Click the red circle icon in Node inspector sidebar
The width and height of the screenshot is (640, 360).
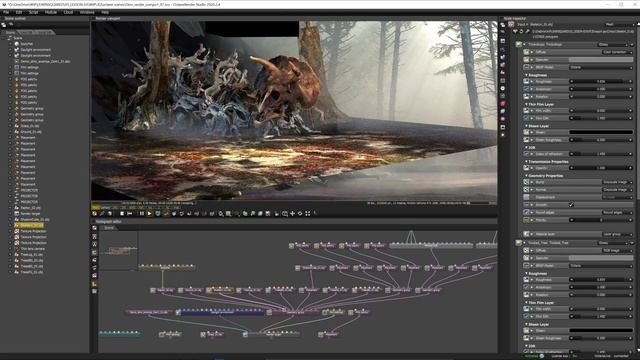click(x=502, y=104)
